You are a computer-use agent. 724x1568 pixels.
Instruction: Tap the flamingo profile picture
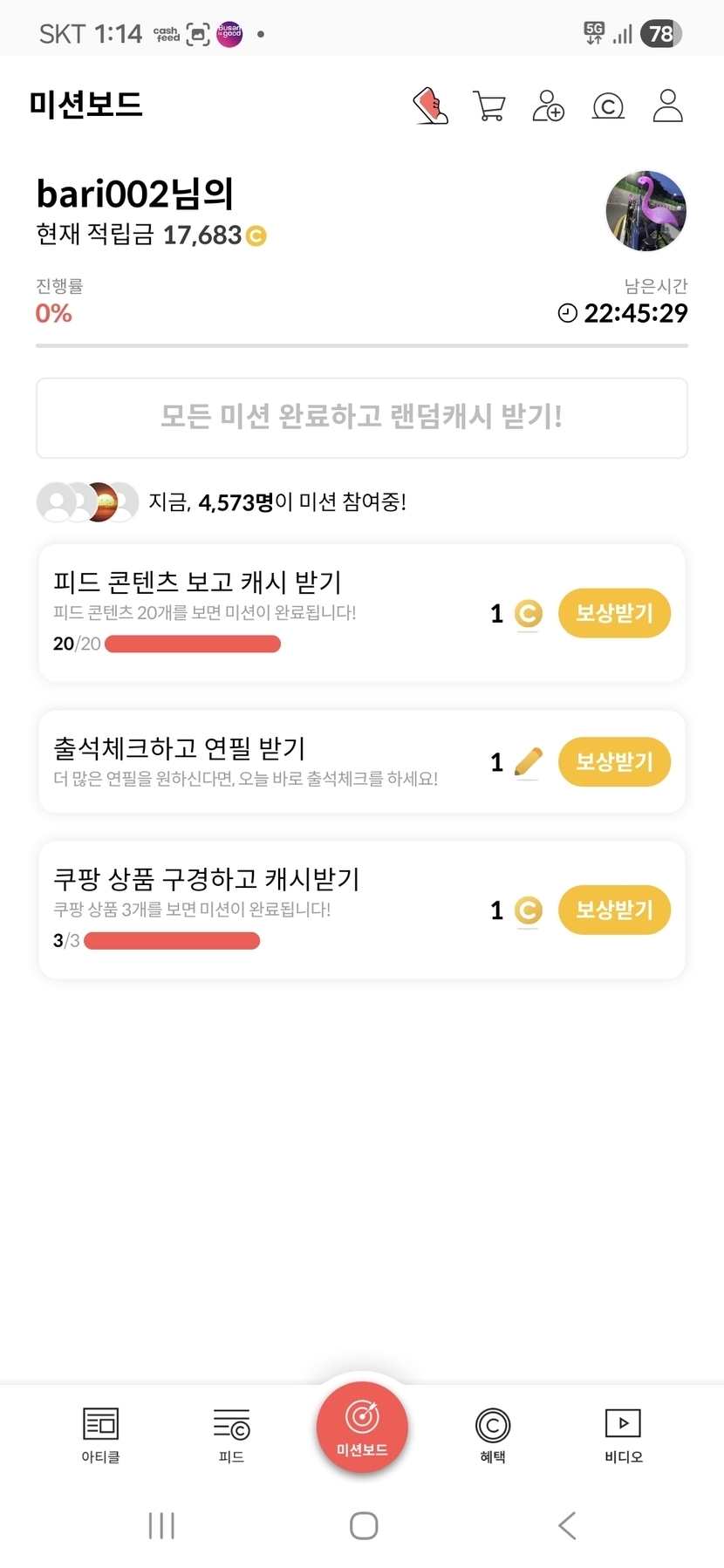pos(646,211)
